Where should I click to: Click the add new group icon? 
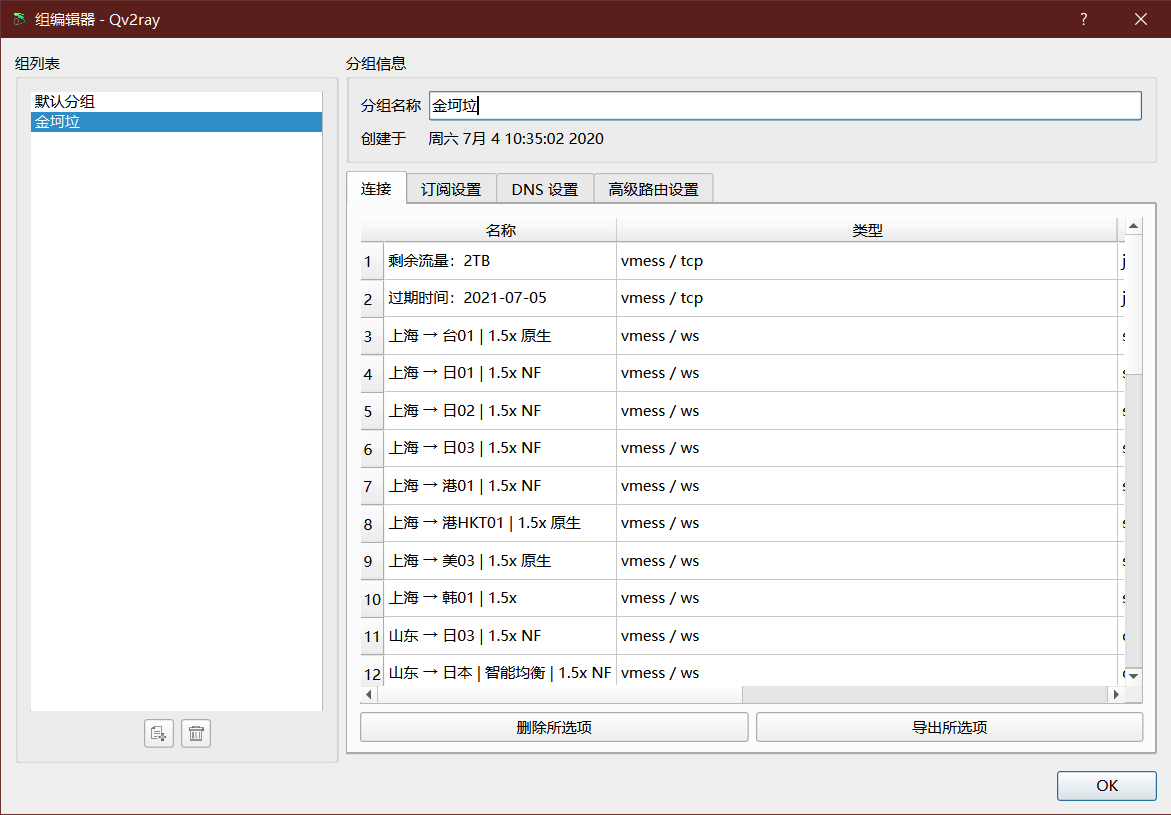tap(158, 734)
